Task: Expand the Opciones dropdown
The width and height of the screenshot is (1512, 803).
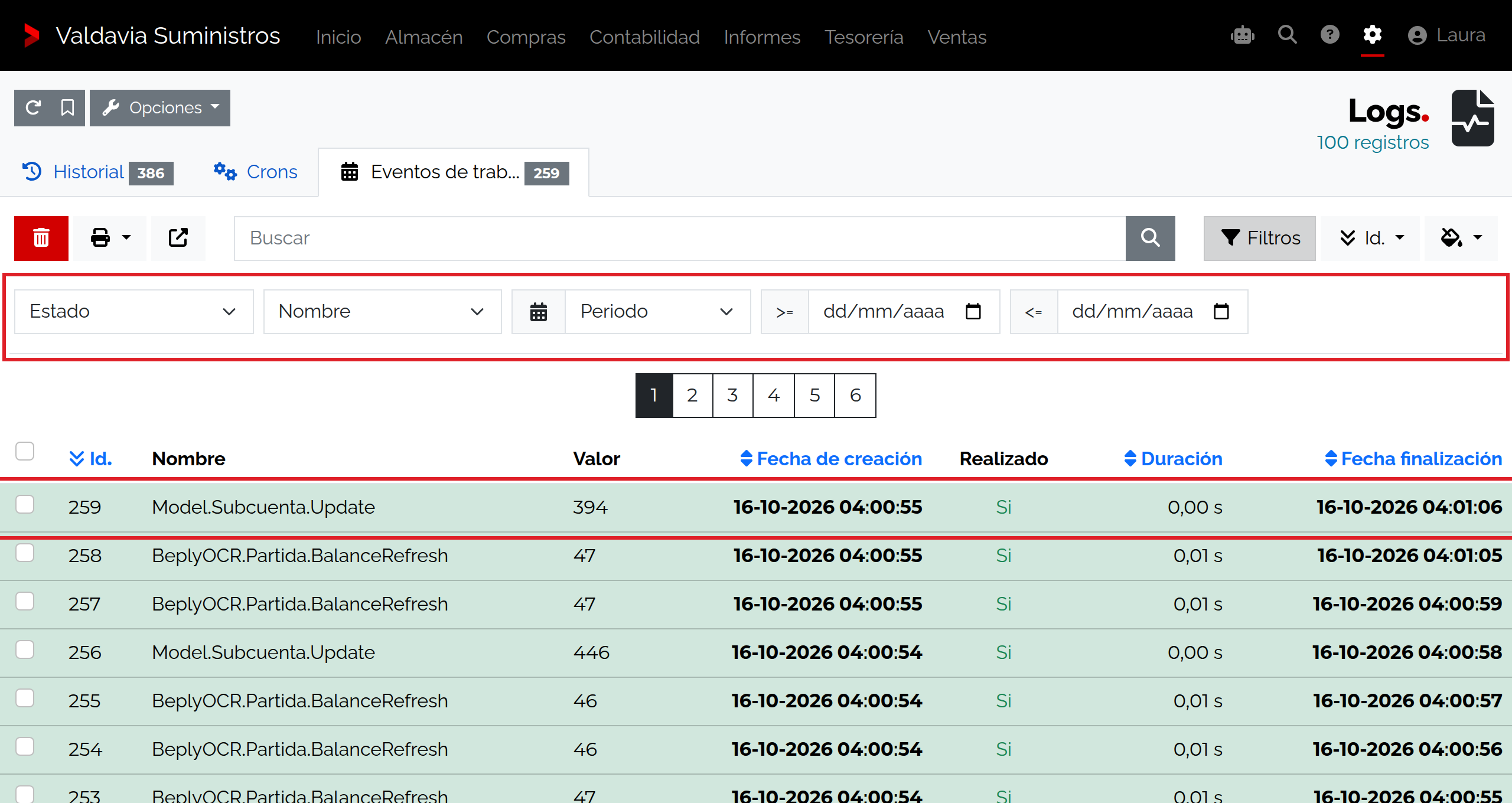Action: pyautogui.click(x=160, y=107)
